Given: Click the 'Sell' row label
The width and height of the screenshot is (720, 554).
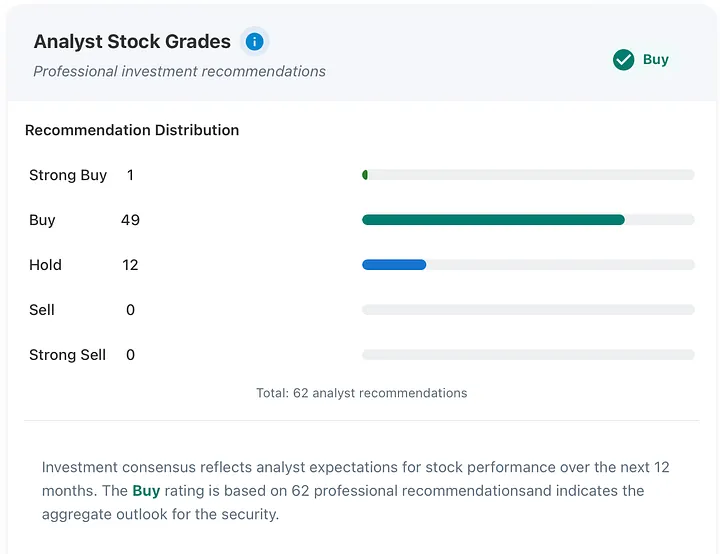Looking at the screenshot, I should point(42,310).
